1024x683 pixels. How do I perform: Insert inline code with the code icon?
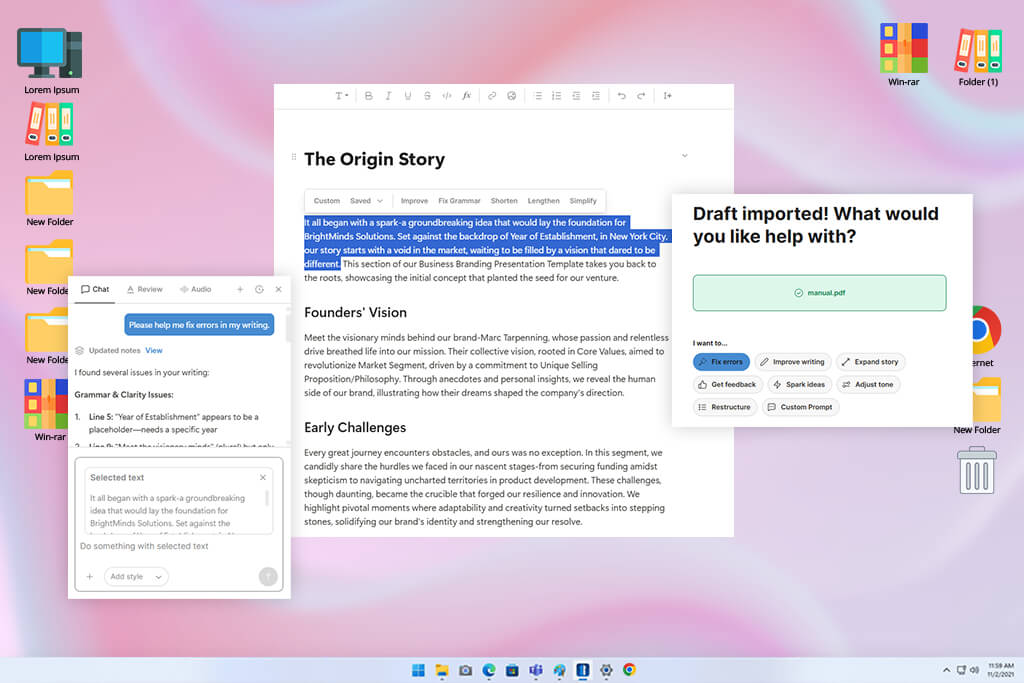click(x=447, y=96)
